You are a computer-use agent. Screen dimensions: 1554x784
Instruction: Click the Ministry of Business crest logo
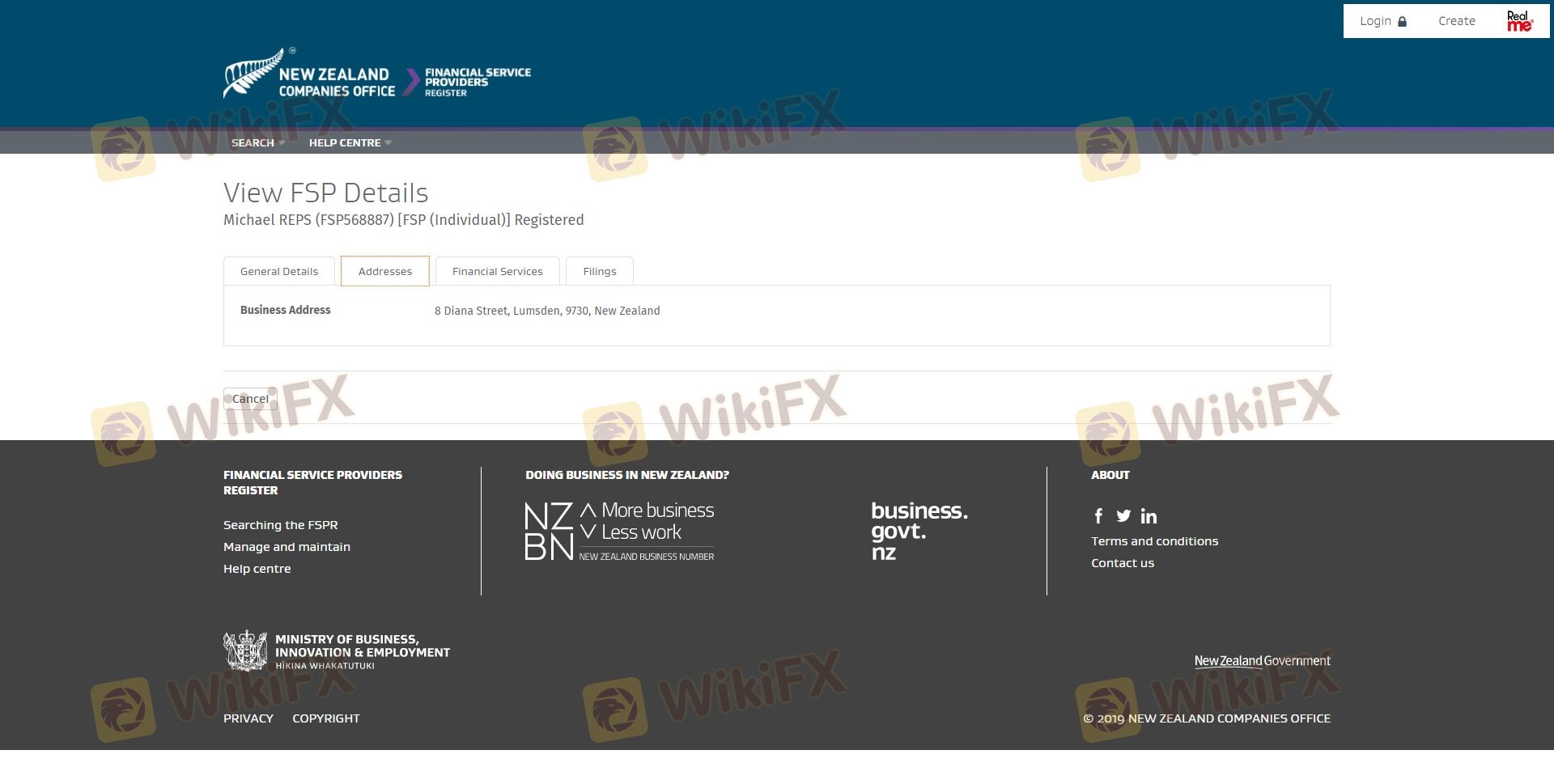point(246,651)
